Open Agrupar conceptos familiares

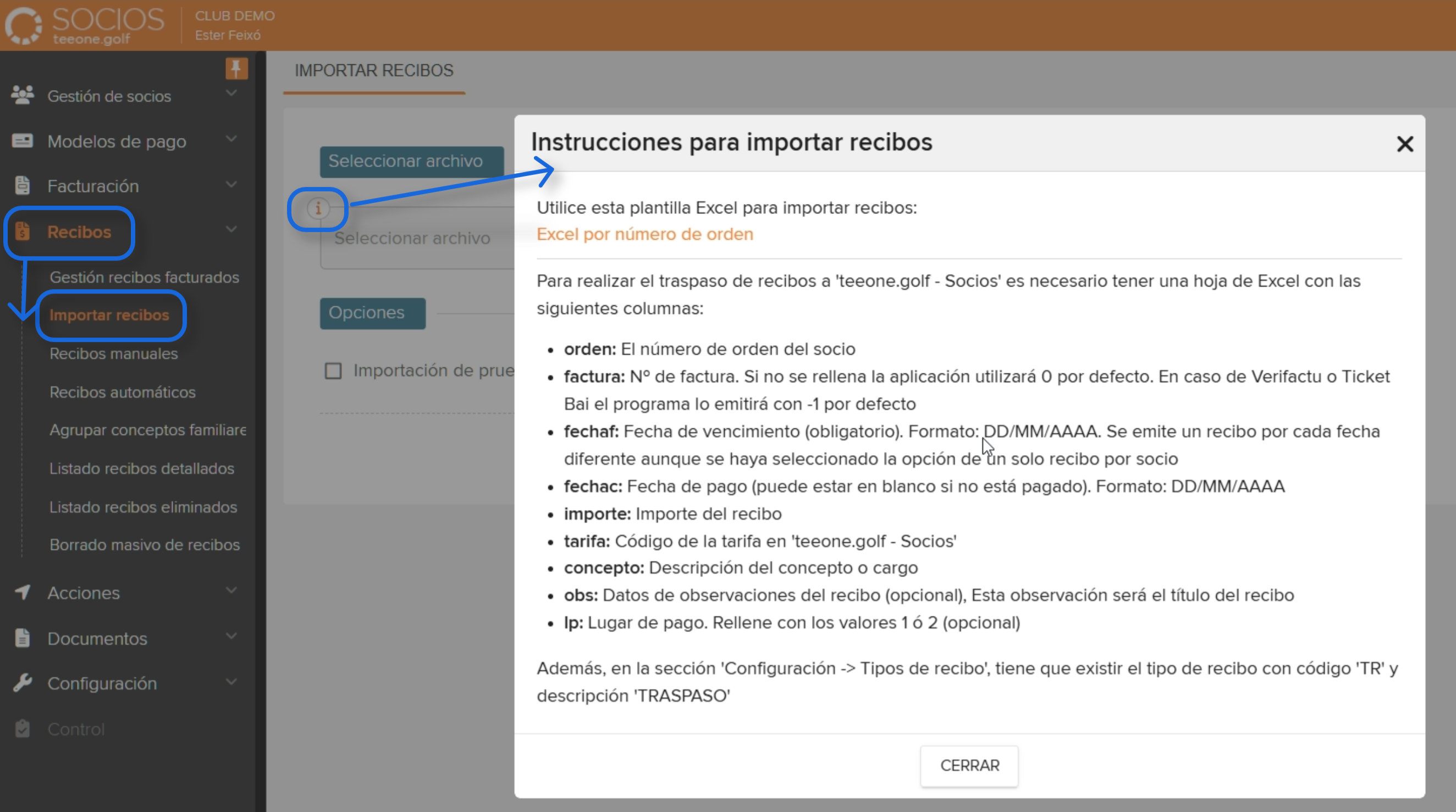pyautogui.click(x=147, y=430)
